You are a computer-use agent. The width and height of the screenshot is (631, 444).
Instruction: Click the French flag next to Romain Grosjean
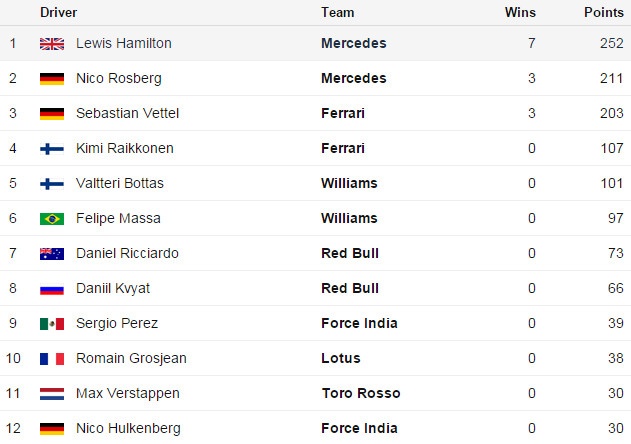coord(52,359)
